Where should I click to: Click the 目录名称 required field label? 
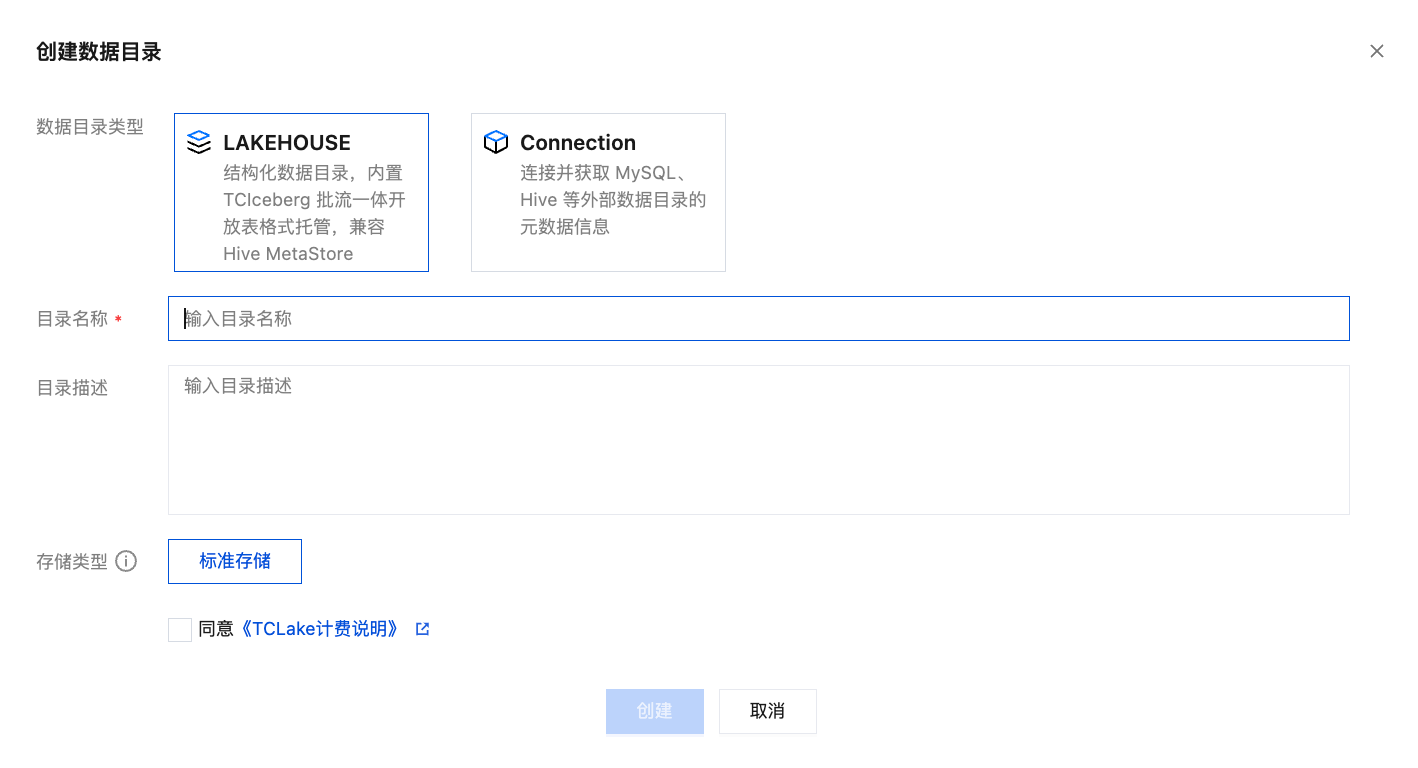point(72,320)
